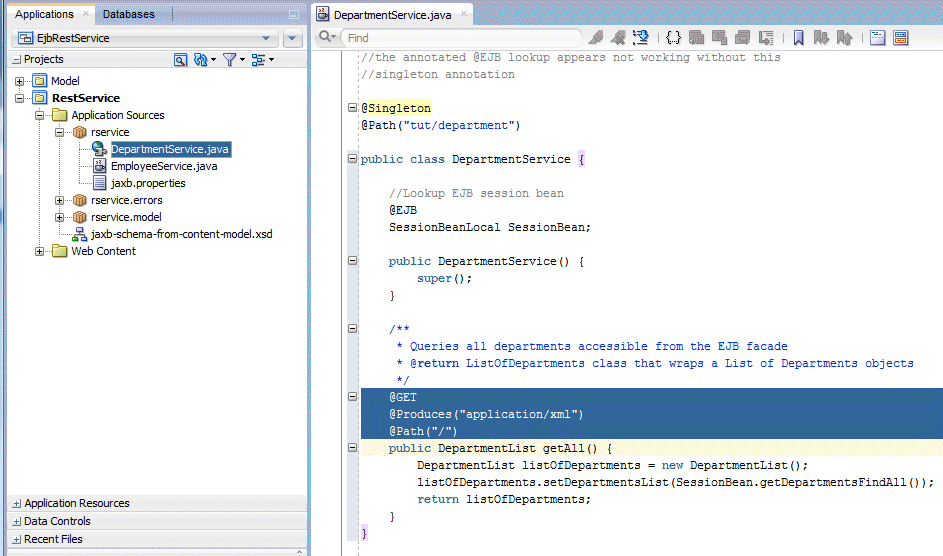Click the EmployeeService.java file icon

[99, 166]
